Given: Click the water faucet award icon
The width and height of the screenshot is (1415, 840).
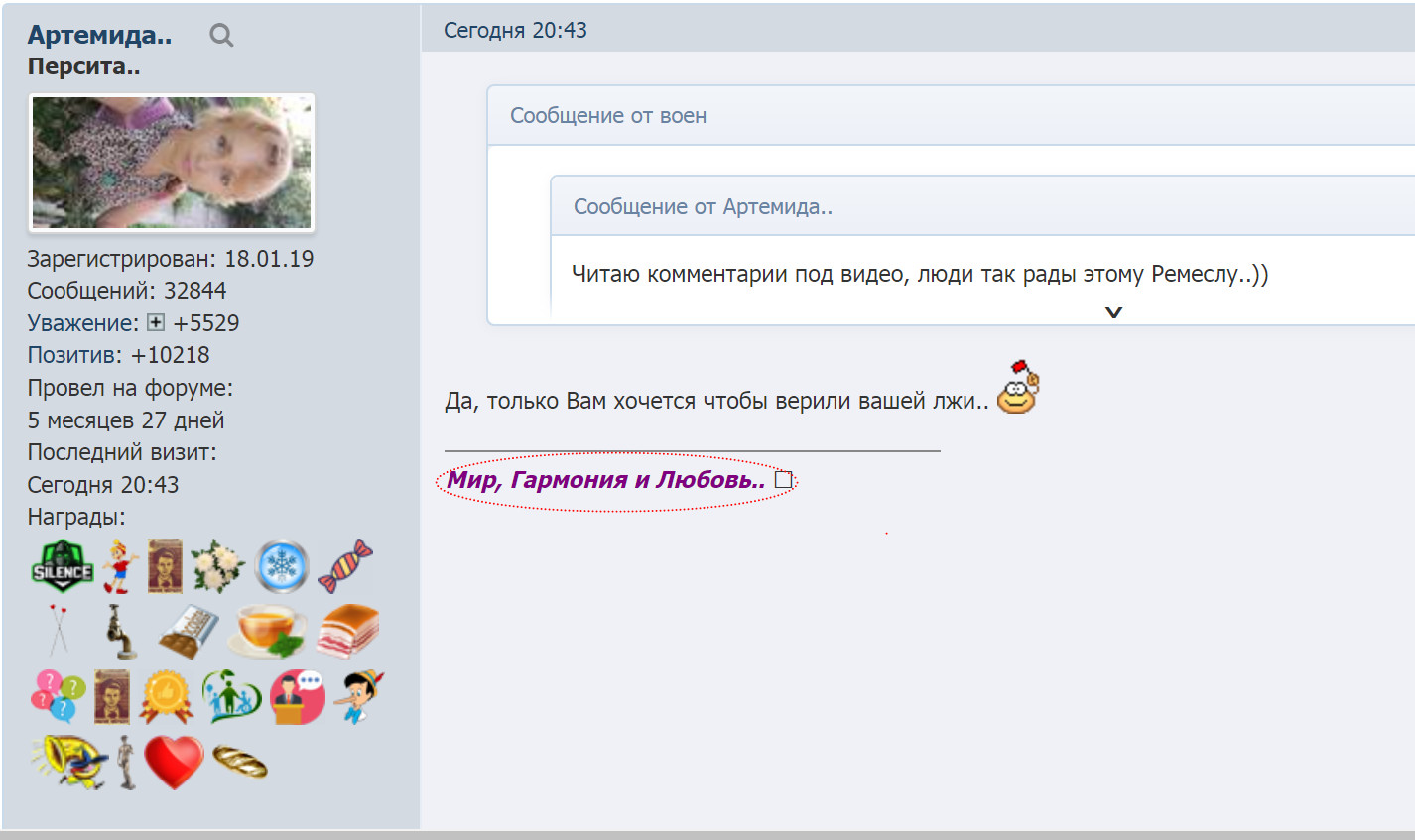Looking at the screenshot, I should pyautogui.click(x=121, y=632).
